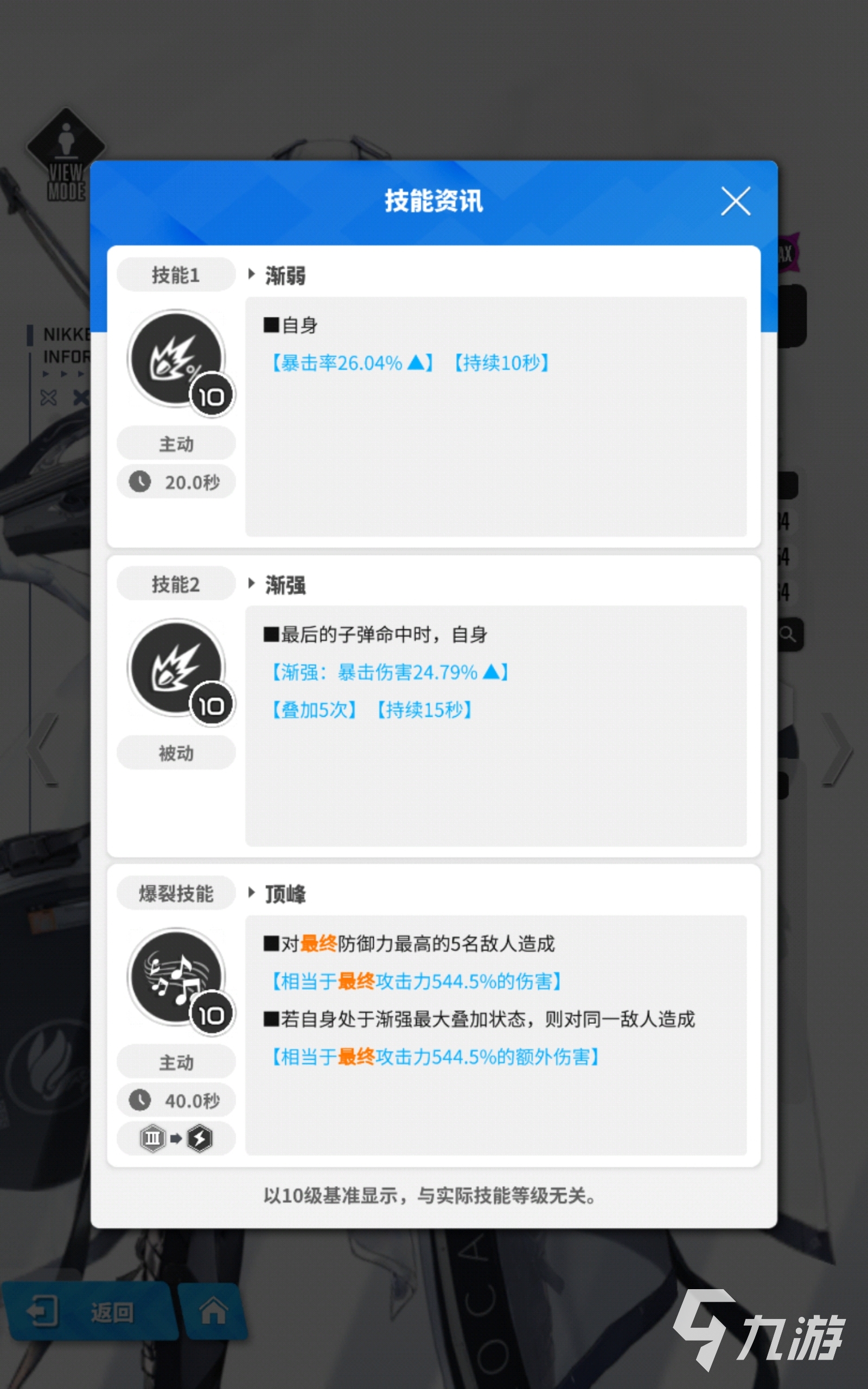
Task: Select the 技能1 label tab
Action: click(x=176, y=275)
